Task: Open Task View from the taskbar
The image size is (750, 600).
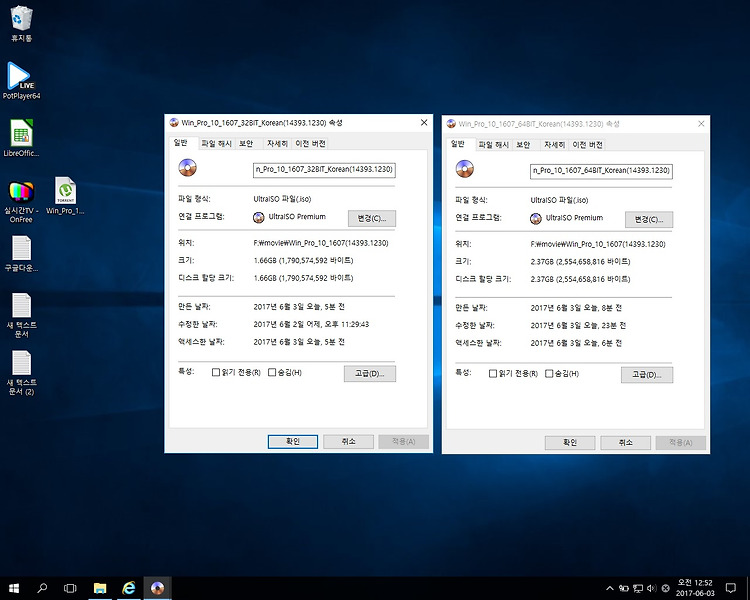Action: 70,588
